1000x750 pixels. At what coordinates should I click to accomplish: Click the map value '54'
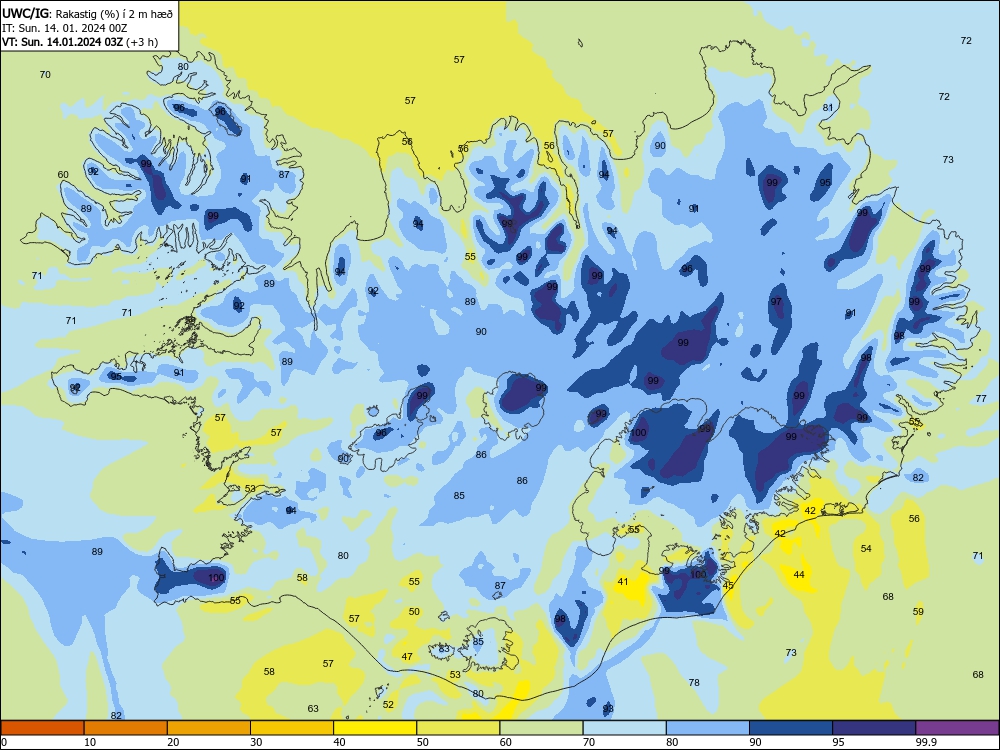(866, 548)
